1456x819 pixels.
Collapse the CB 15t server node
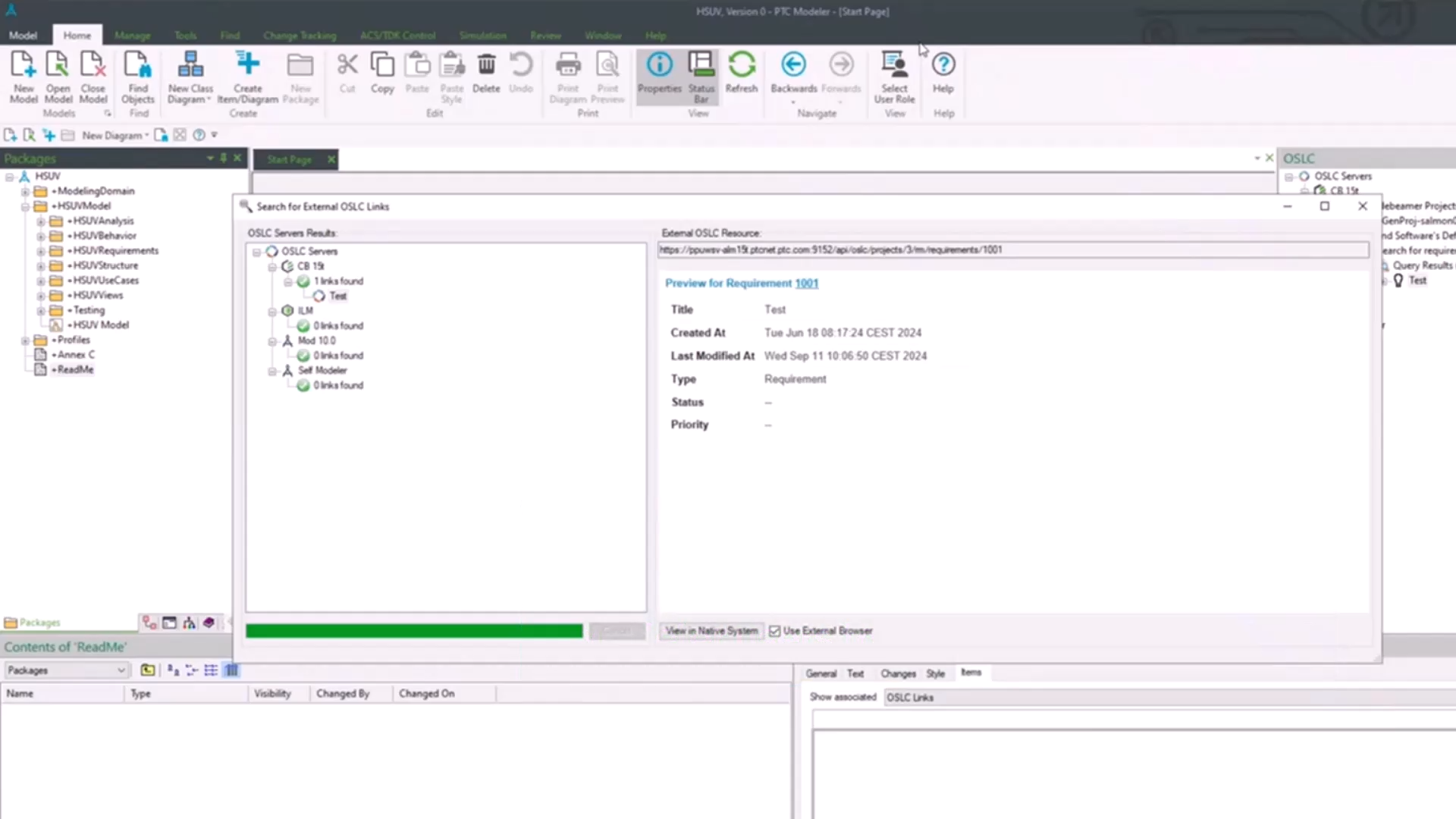pyautogui.click(x=272, y=267)
